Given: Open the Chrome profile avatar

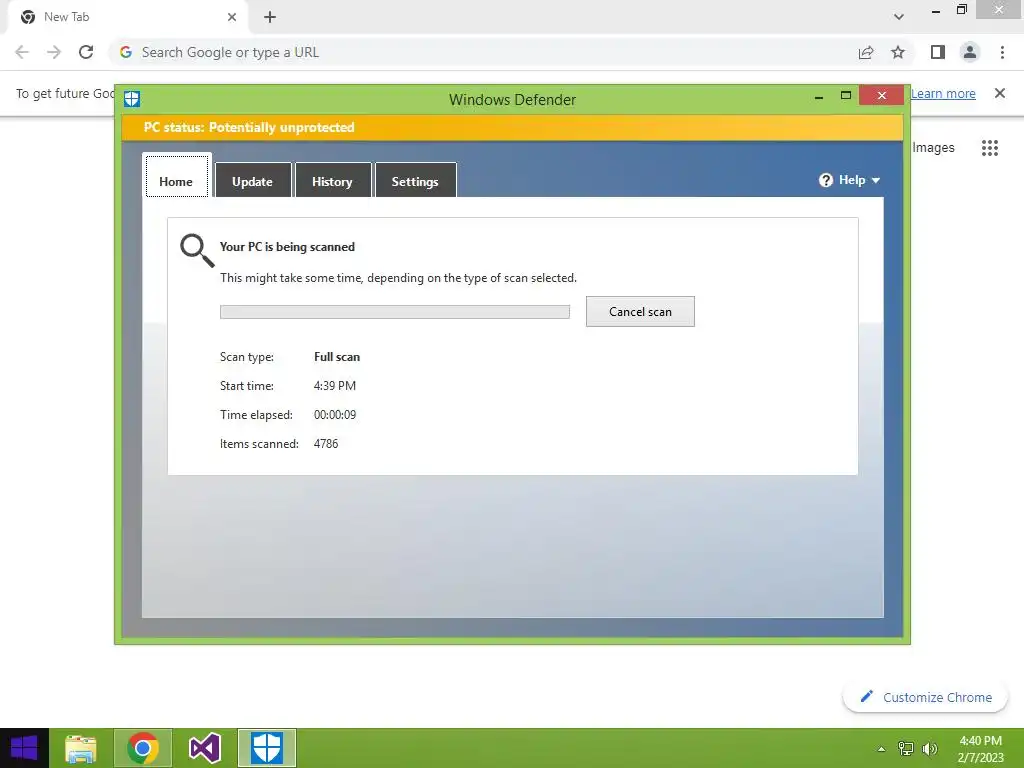Looking at the screenshot, I should point(970,52).
